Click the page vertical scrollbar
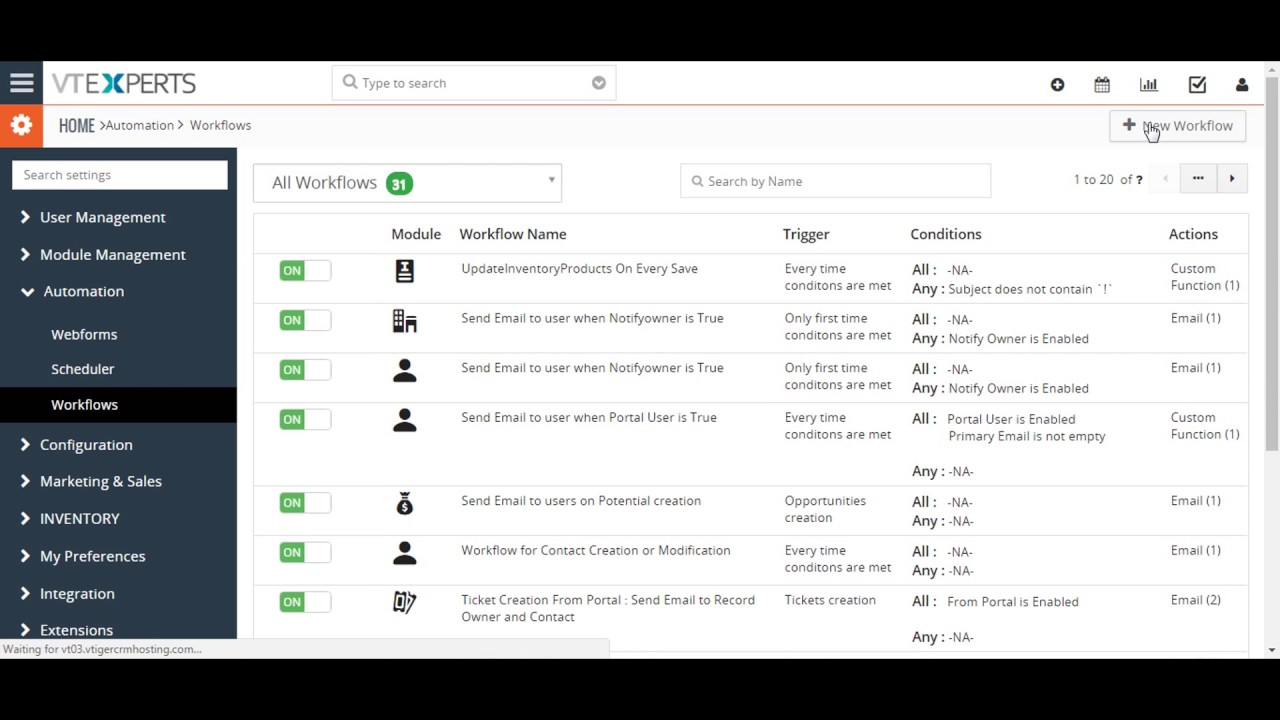This screenshot has width=1280, height=720. pyautogui.click(x=1272, y=262)
